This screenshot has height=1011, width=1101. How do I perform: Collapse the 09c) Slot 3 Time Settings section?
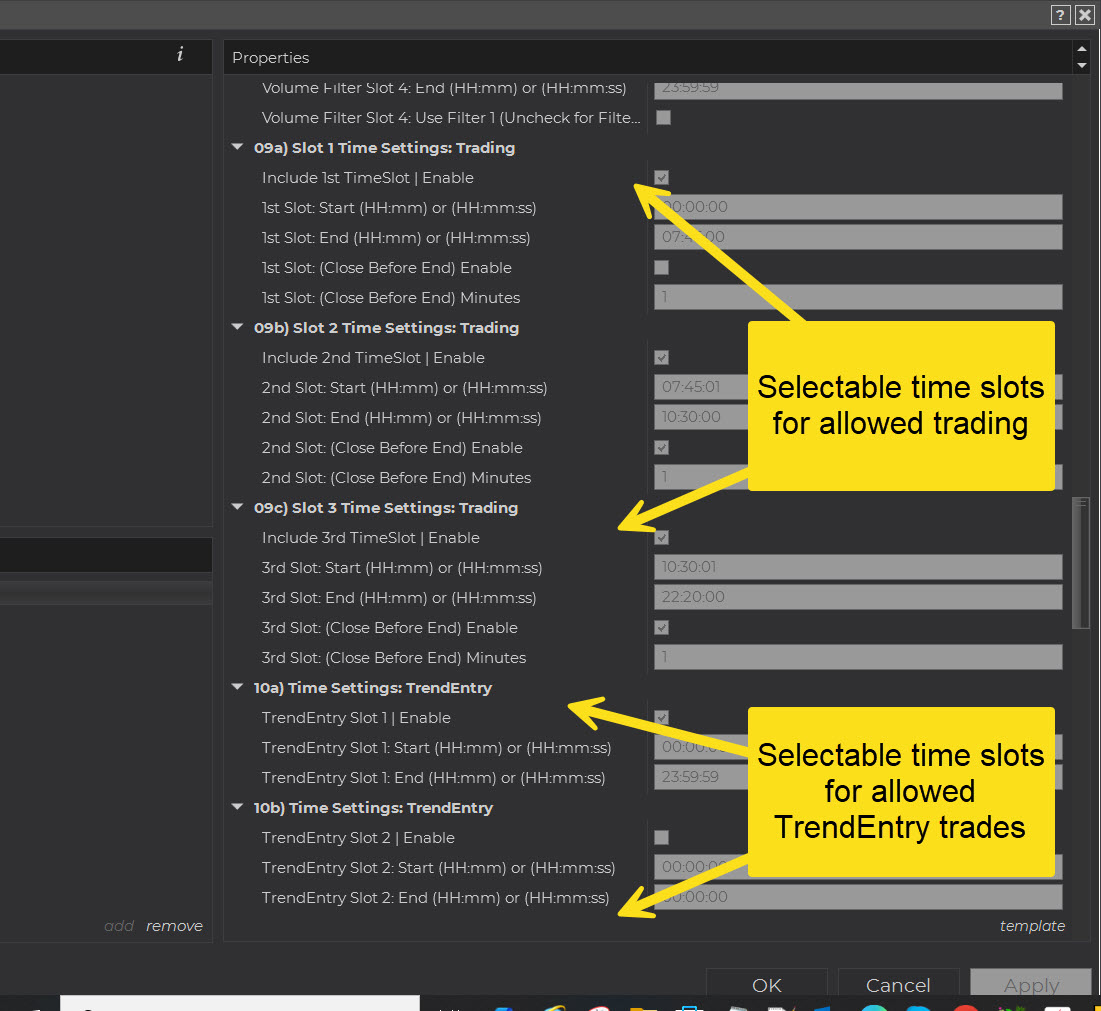238,508
